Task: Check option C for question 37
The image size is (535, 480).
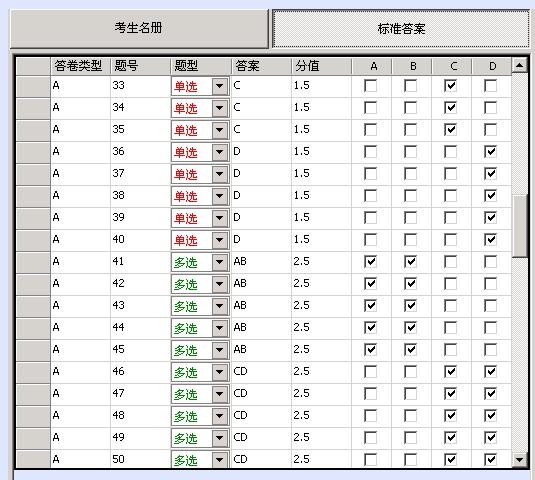Action: tap(450, 174)
